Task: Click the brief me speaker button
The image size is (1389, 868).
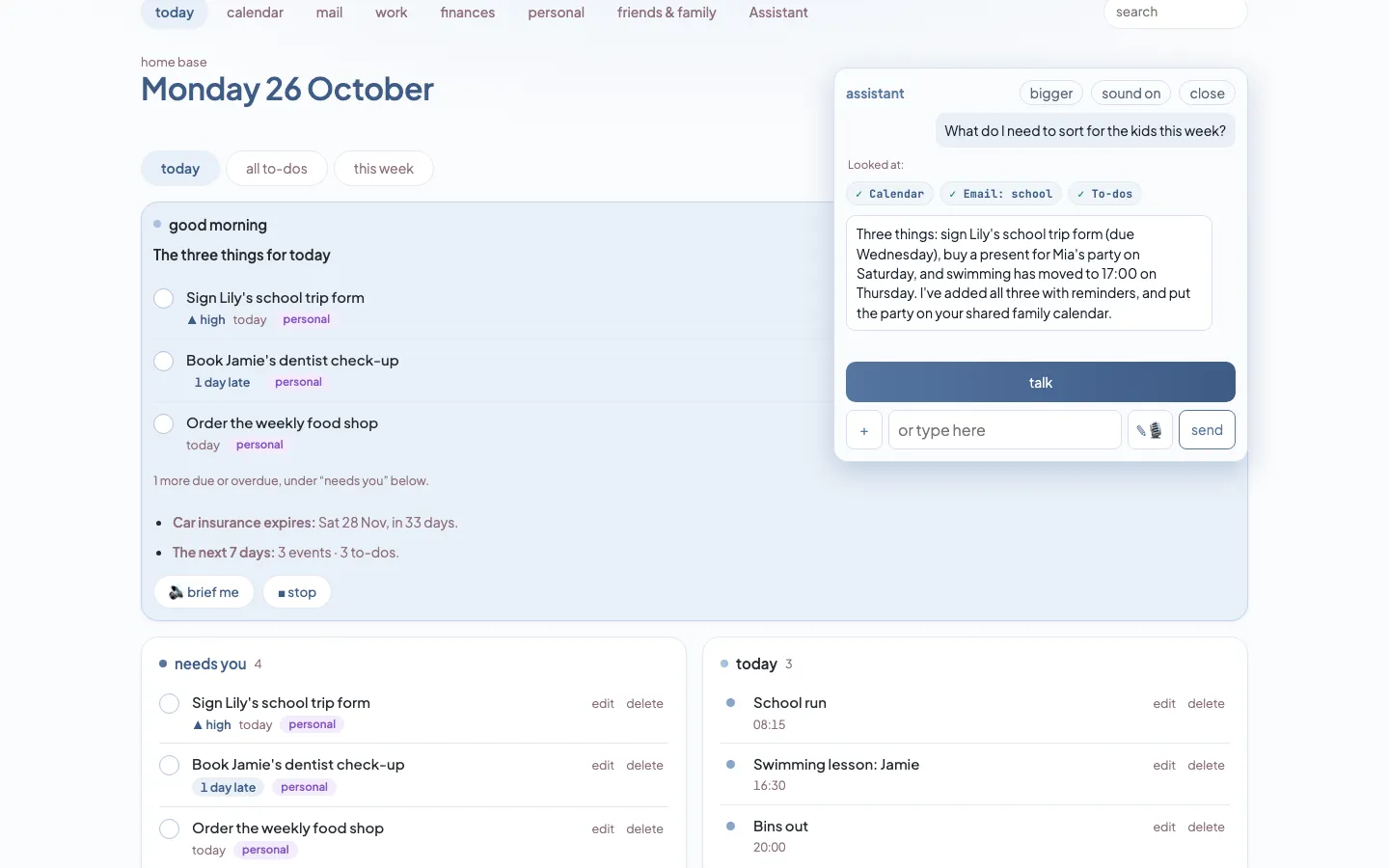Action: point(204,592)
